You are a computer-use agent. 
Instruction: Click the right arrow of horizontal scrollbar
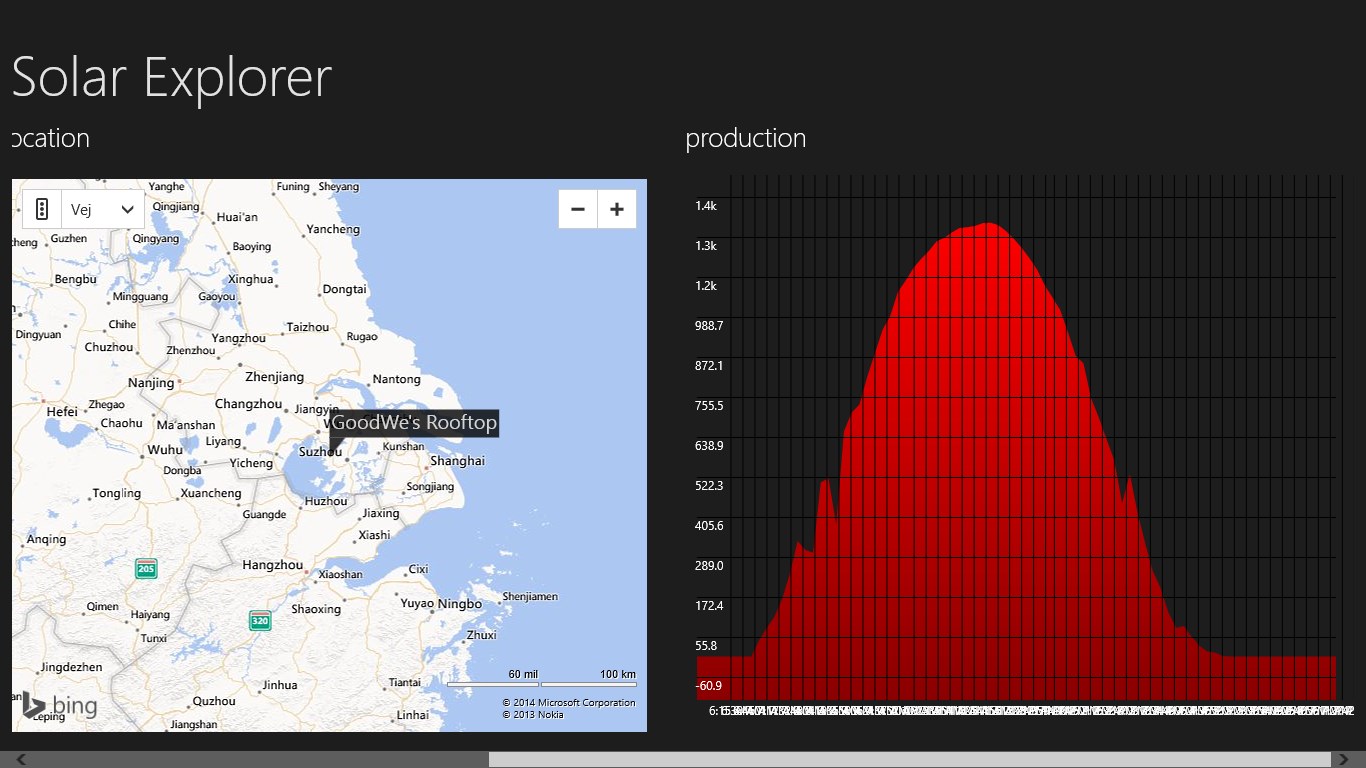(x=1347, y=760)
